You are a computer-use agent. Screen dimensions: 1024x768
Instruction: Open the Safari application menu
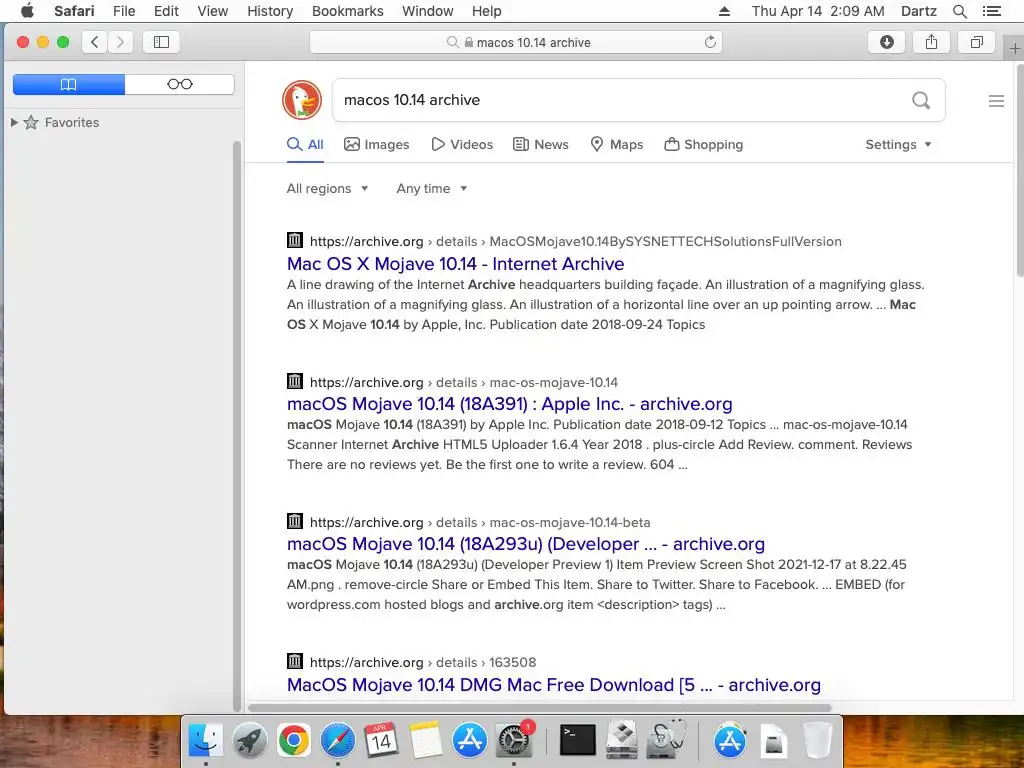(74, 11)
